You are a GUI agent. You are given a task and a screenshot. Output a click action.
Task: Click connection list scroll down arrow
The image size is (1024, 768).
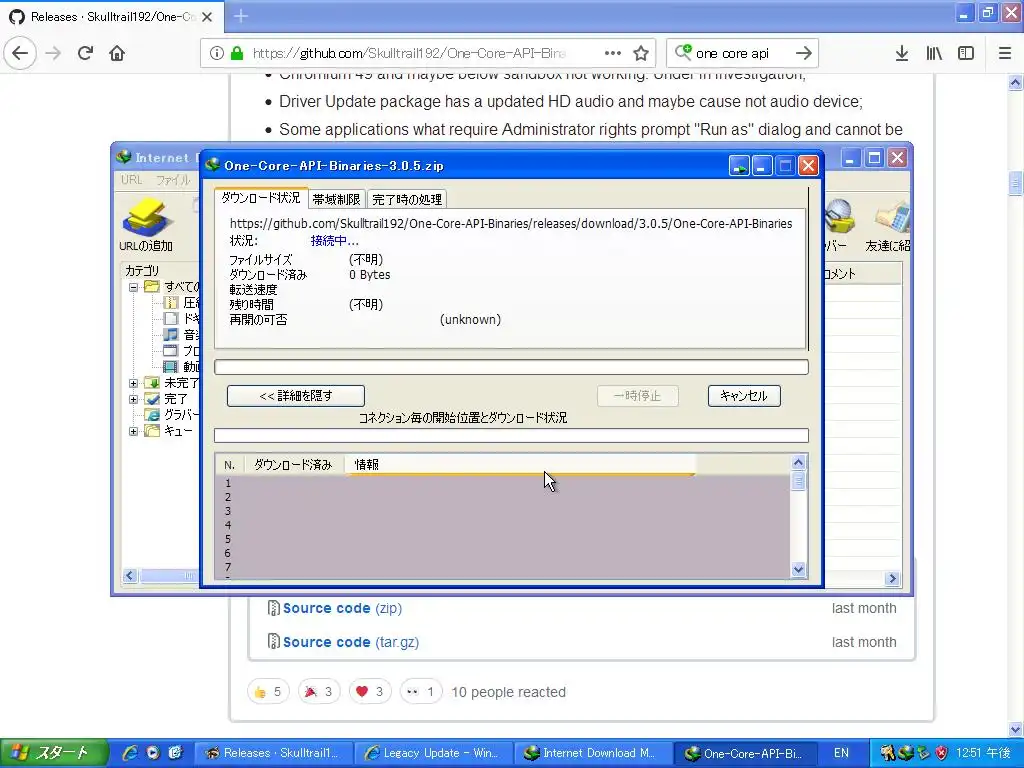798,569
